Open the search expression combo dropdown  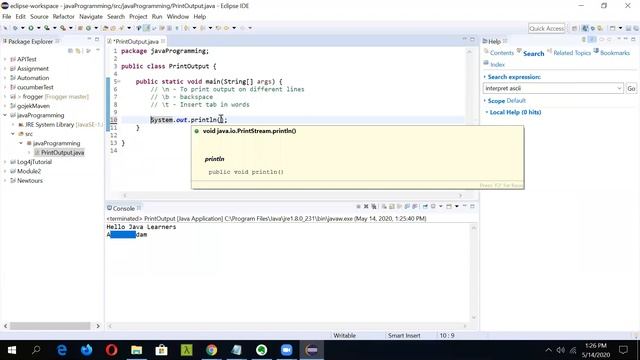click(x=619, y=88)
